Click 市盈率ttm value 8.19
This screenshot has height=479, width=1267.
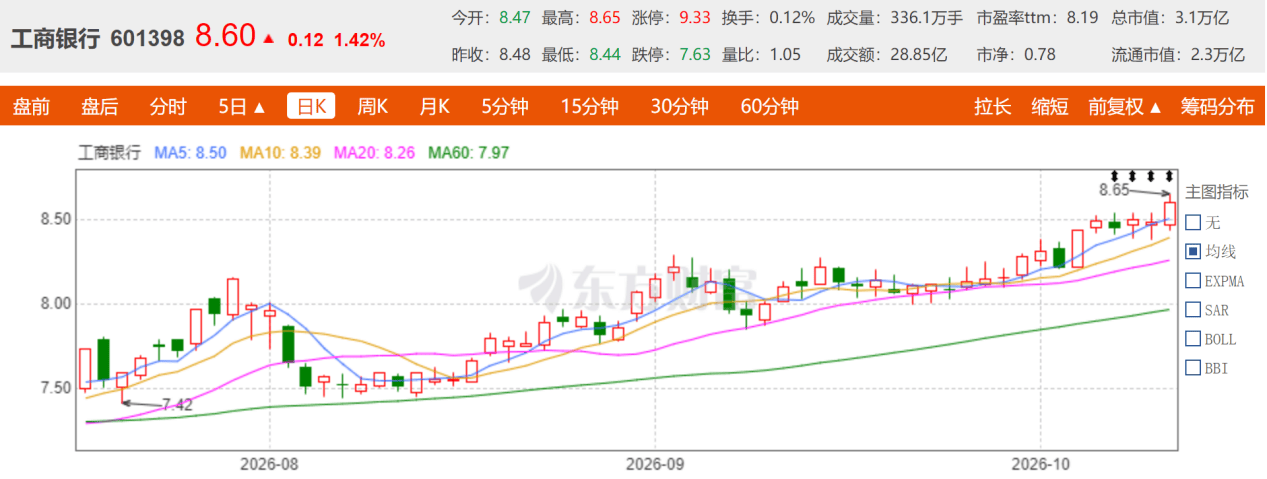point(1082,17)
